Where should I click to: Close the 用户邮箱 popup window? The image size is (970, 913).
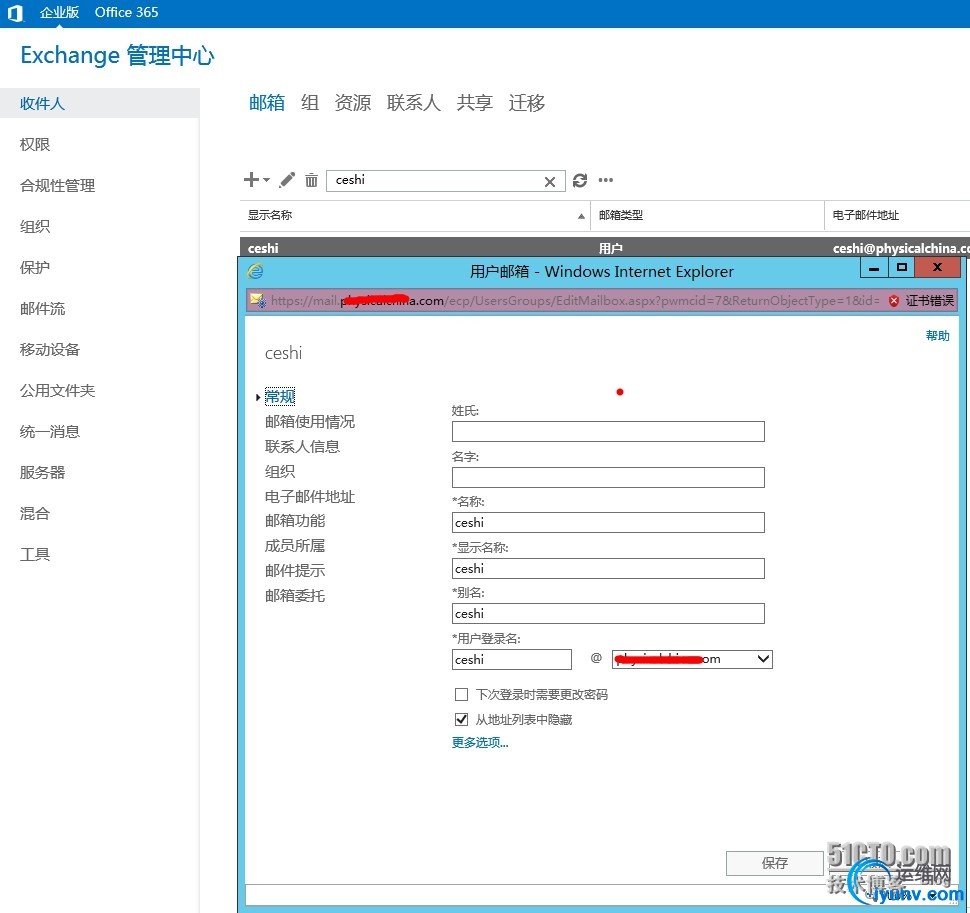coord(938,268)
